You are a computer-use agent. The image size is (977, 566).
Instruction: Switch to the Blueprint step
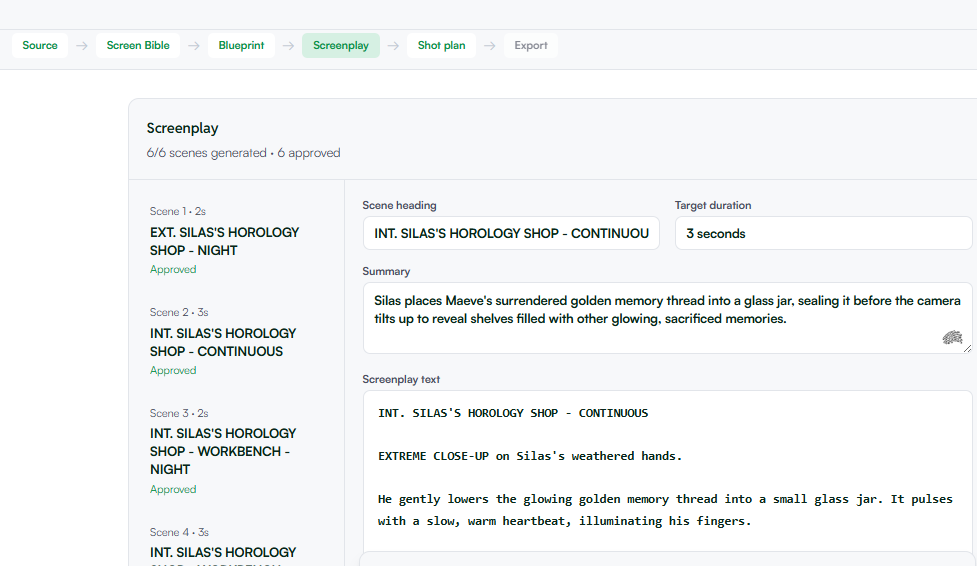pyautogui.click(x=241, y=46)
